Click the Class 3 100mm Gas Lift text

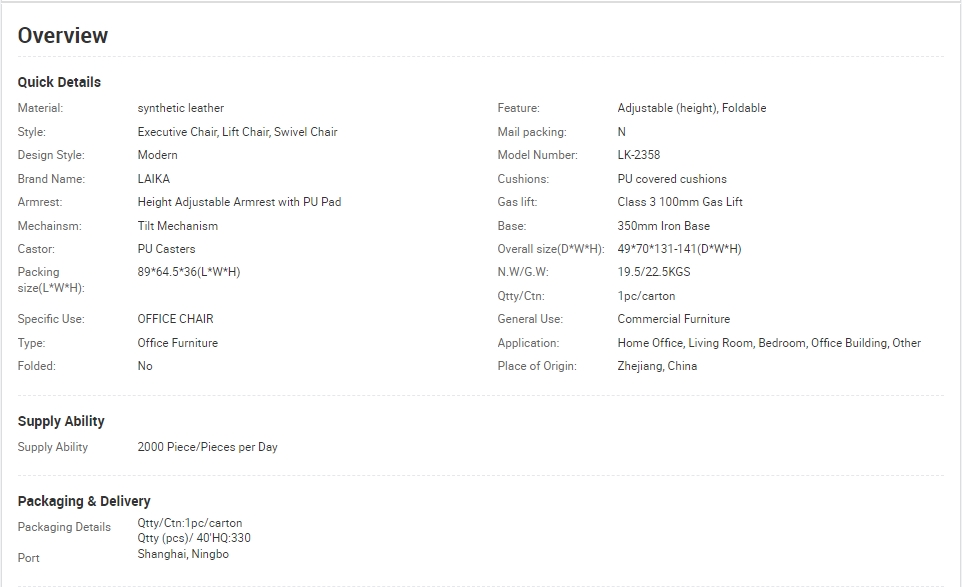(680, 202)
